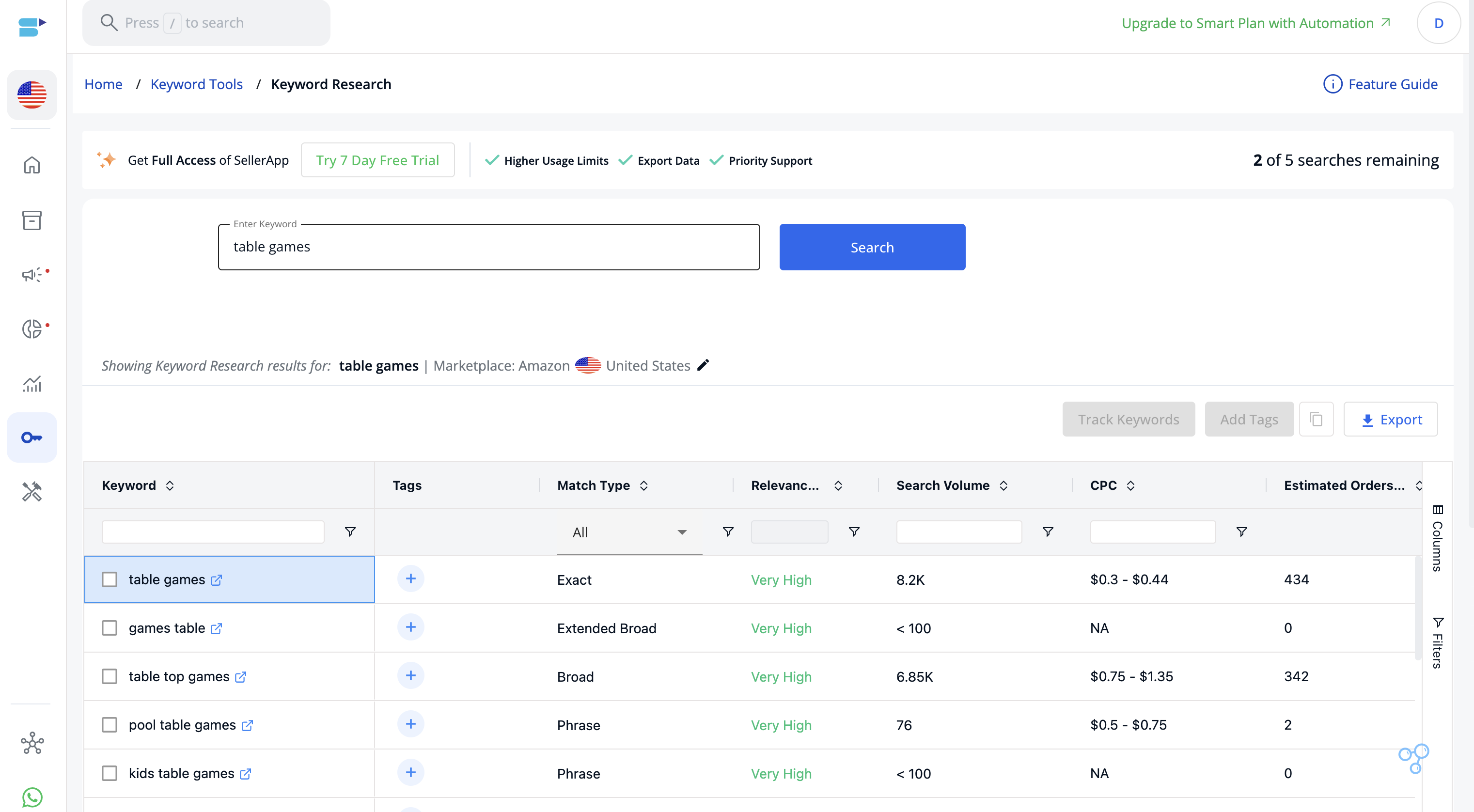Go to Keyword Tools breadcrumb
1474x812 pixels.
pyautogui.click(x=196, y=84)
